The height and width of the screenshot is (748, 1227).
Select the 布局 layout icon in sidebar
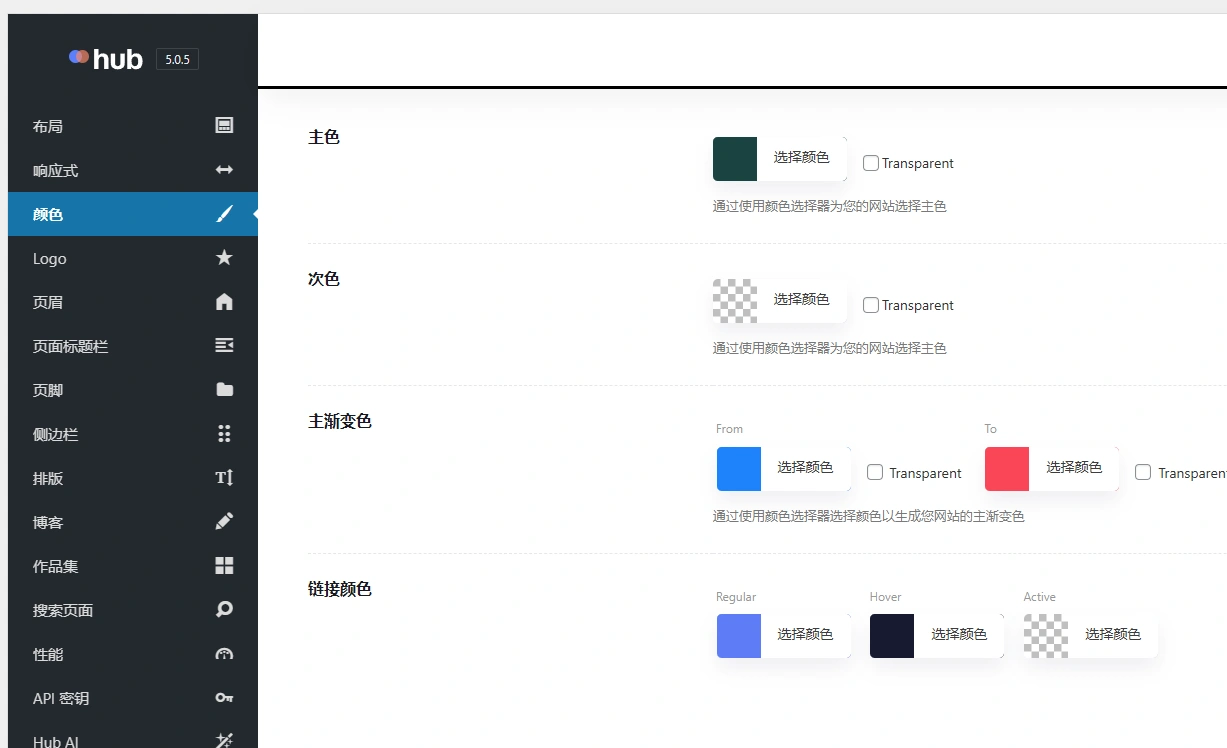coord(222,125)
